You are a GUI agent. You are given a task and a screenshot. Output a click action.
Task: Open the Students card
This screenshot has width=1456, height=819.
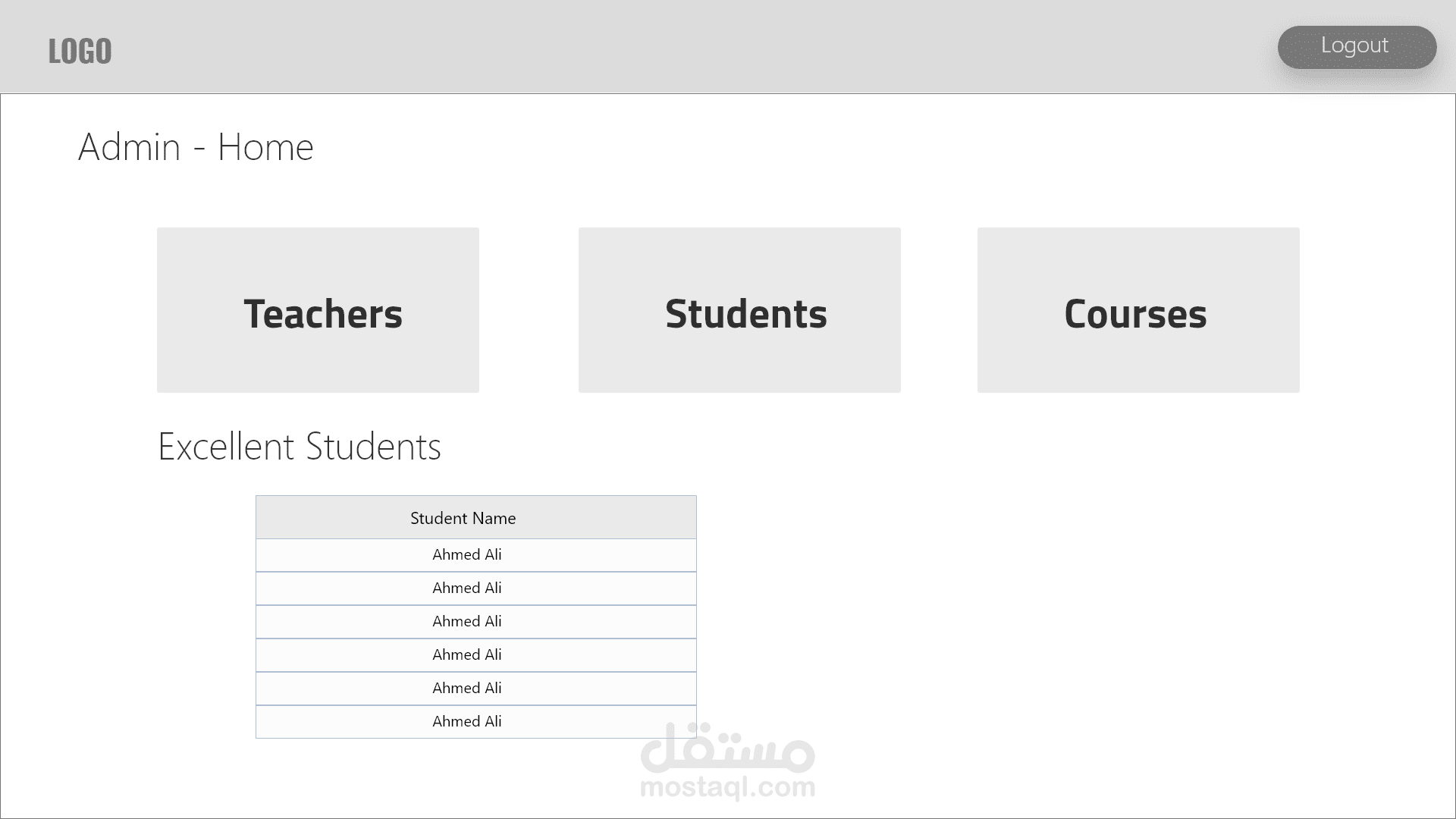tap(739, 310)
